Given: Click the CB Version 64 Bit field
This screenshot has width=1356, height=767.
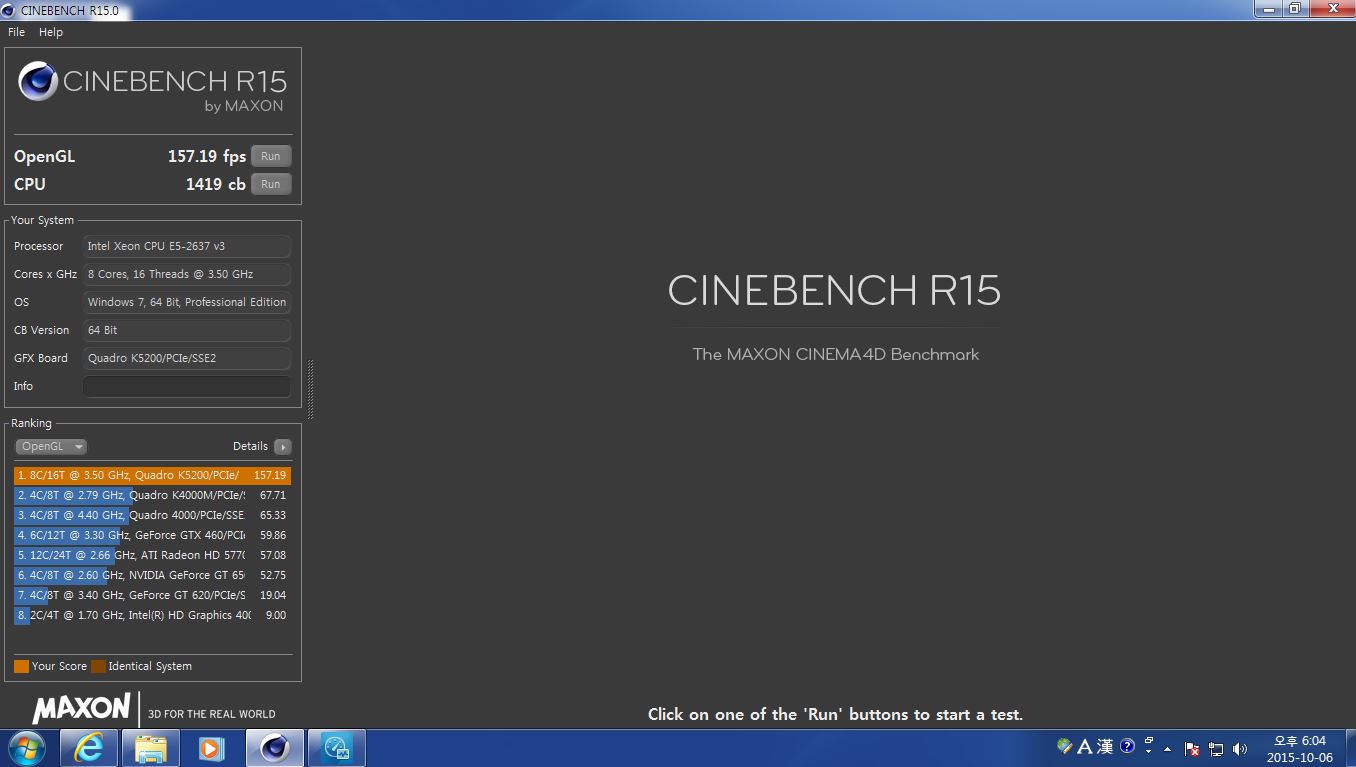Looking at the screenshot, I should (187, 330).
